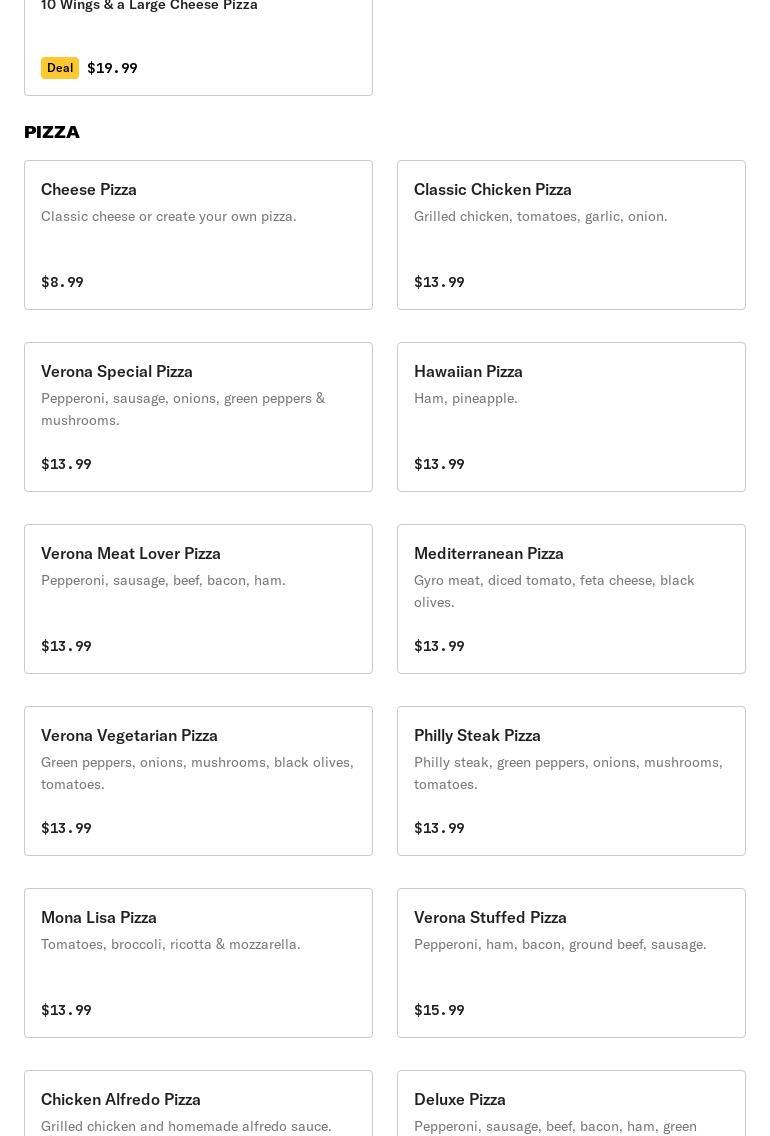Open Verona Special Pizza item
The height and width of the screenshot is (1136, 770).
[x=198, y=417]
